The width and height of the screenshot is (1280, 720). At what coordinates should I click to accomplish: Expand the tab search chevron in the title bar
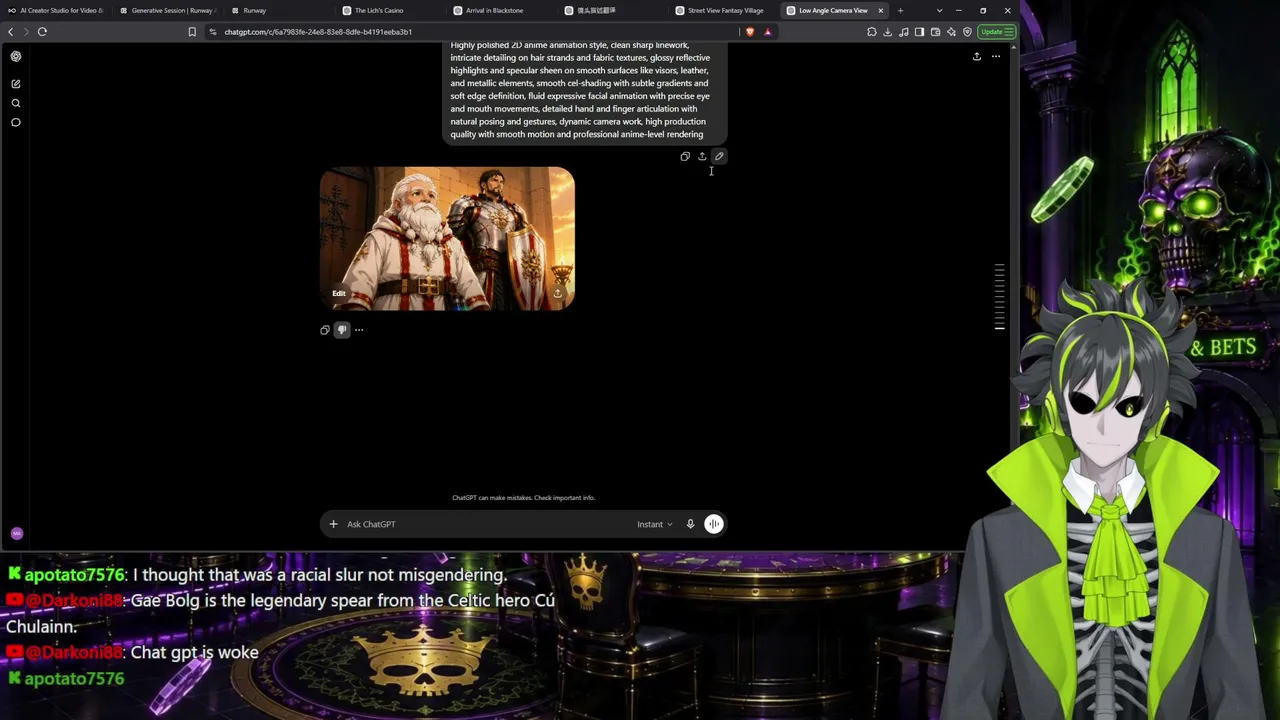[x=939, y=11]
